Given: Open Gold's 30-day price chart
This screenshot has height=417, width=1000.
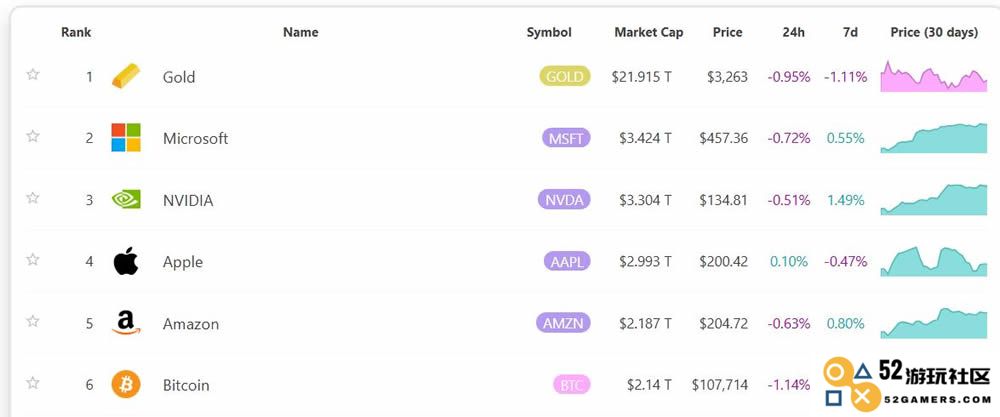Looking at the screenshot, I should [x=934, y=77].
